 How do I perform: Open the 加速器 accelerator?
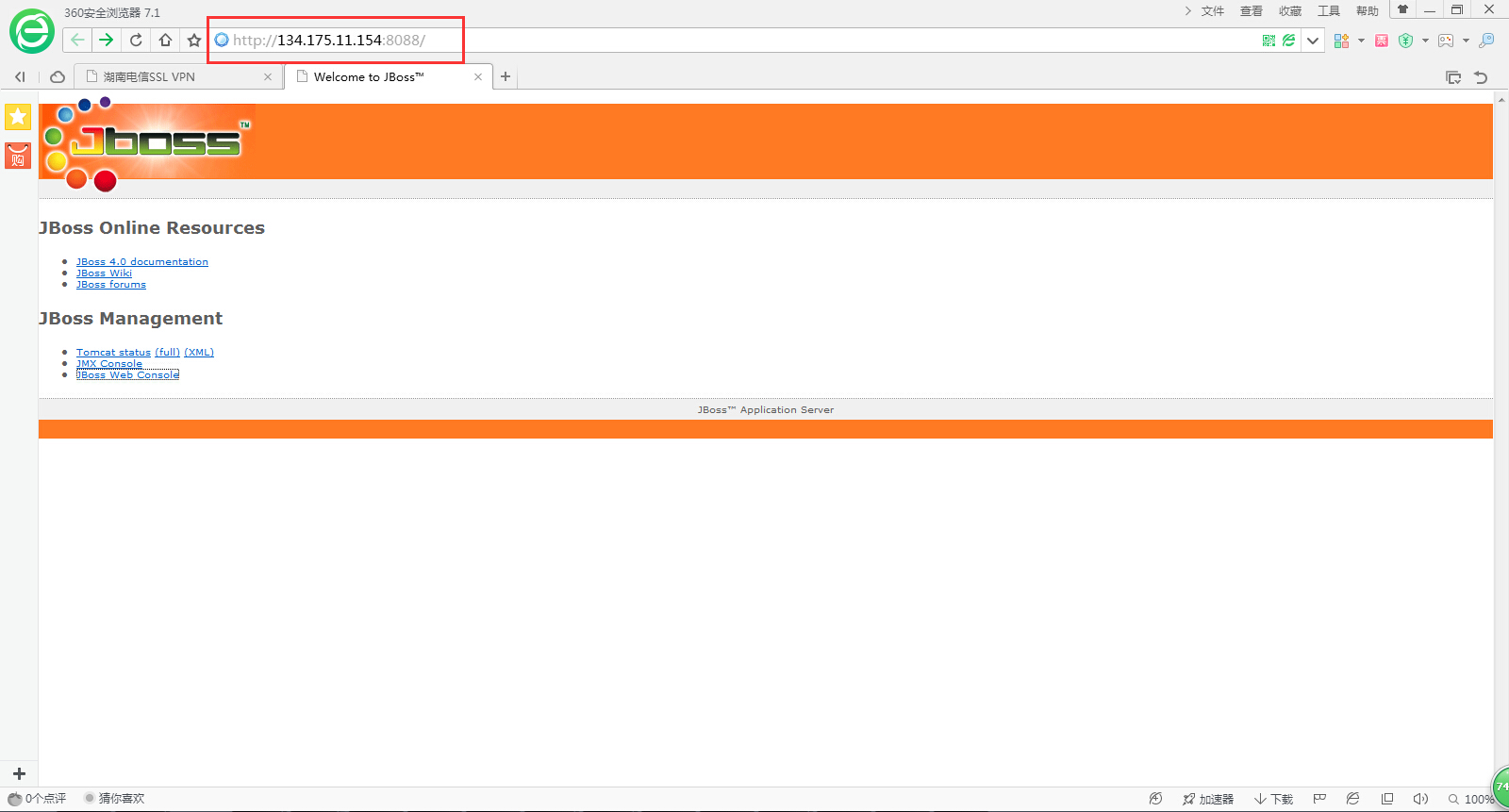(x=1208, y=799)
